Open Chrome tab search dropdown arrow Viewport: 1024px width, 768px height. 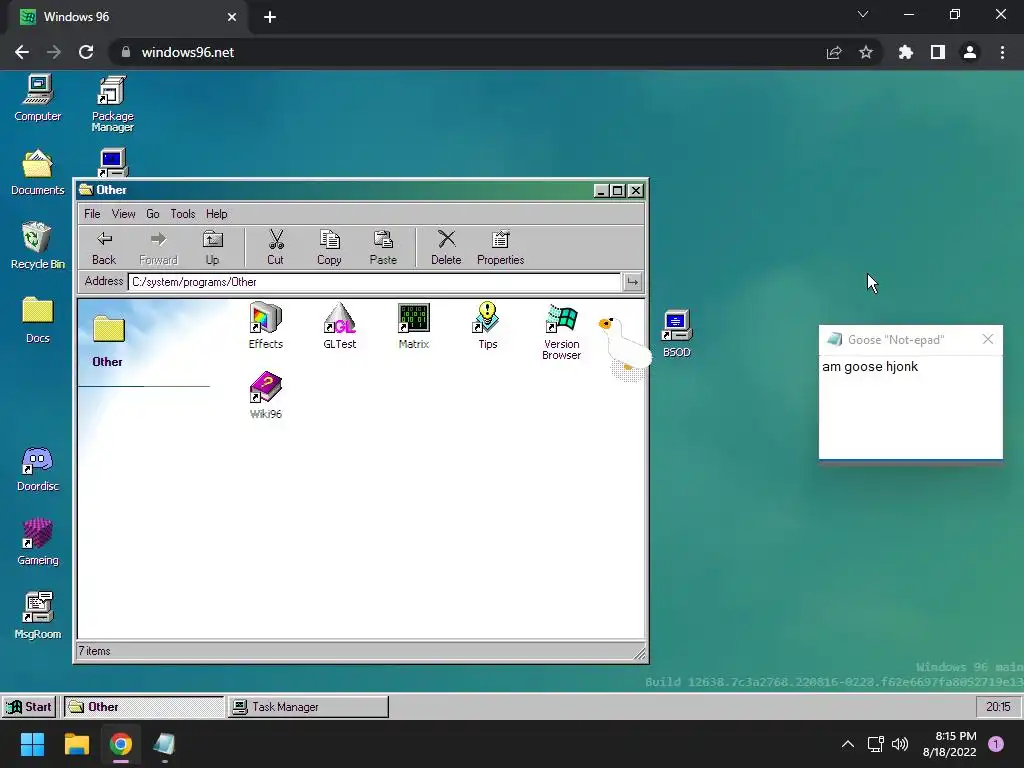coord(863,14)
